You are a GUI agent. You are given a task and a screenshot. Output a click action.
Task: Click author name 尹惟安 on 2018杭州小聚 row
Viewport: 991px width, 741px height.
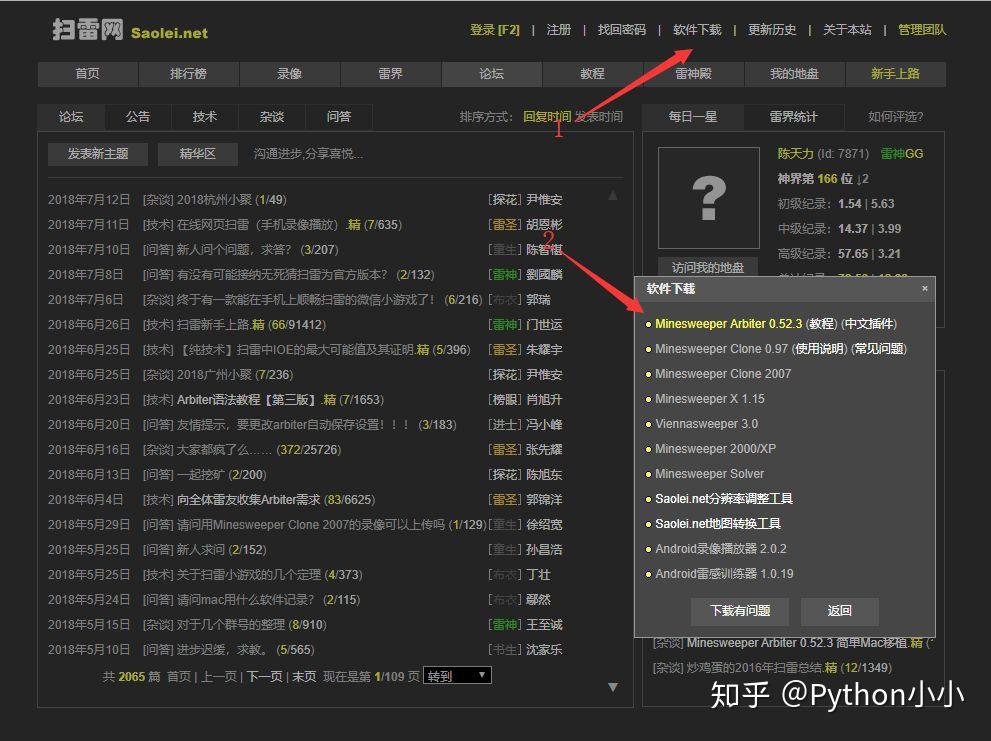pos(544,200)
